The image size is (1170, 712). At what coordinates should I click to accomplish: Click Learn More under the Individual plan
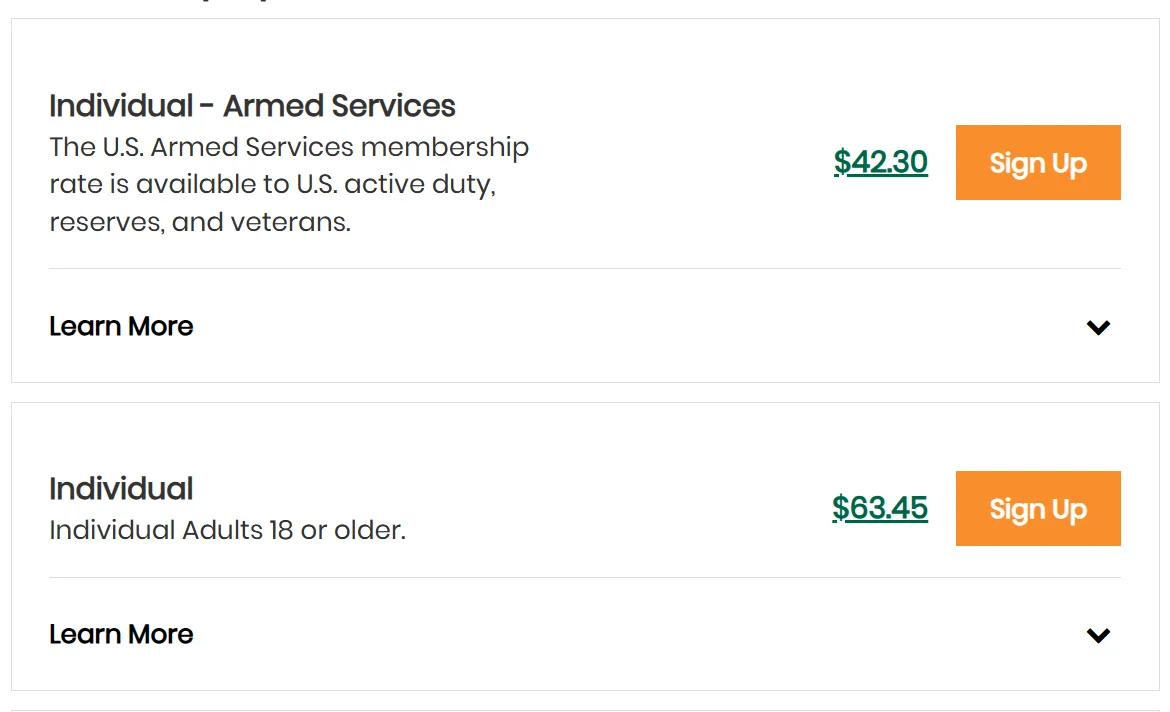tap(121, 635)
